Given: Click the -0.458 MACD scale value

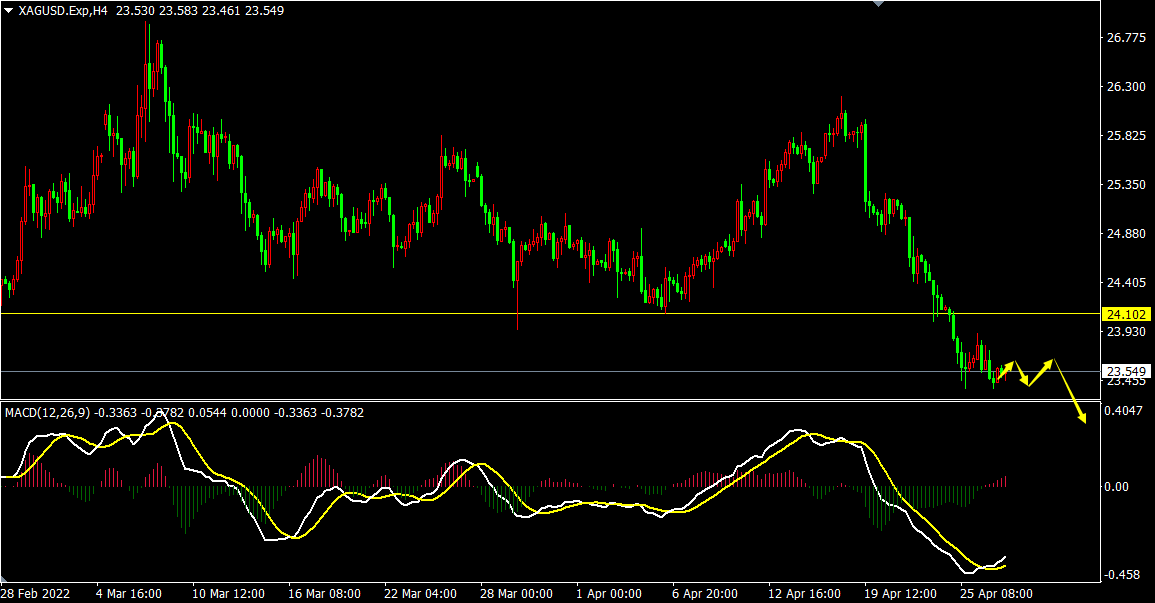Looking at the screenshot, I should pyautogui.click(x=1124, y=575).
